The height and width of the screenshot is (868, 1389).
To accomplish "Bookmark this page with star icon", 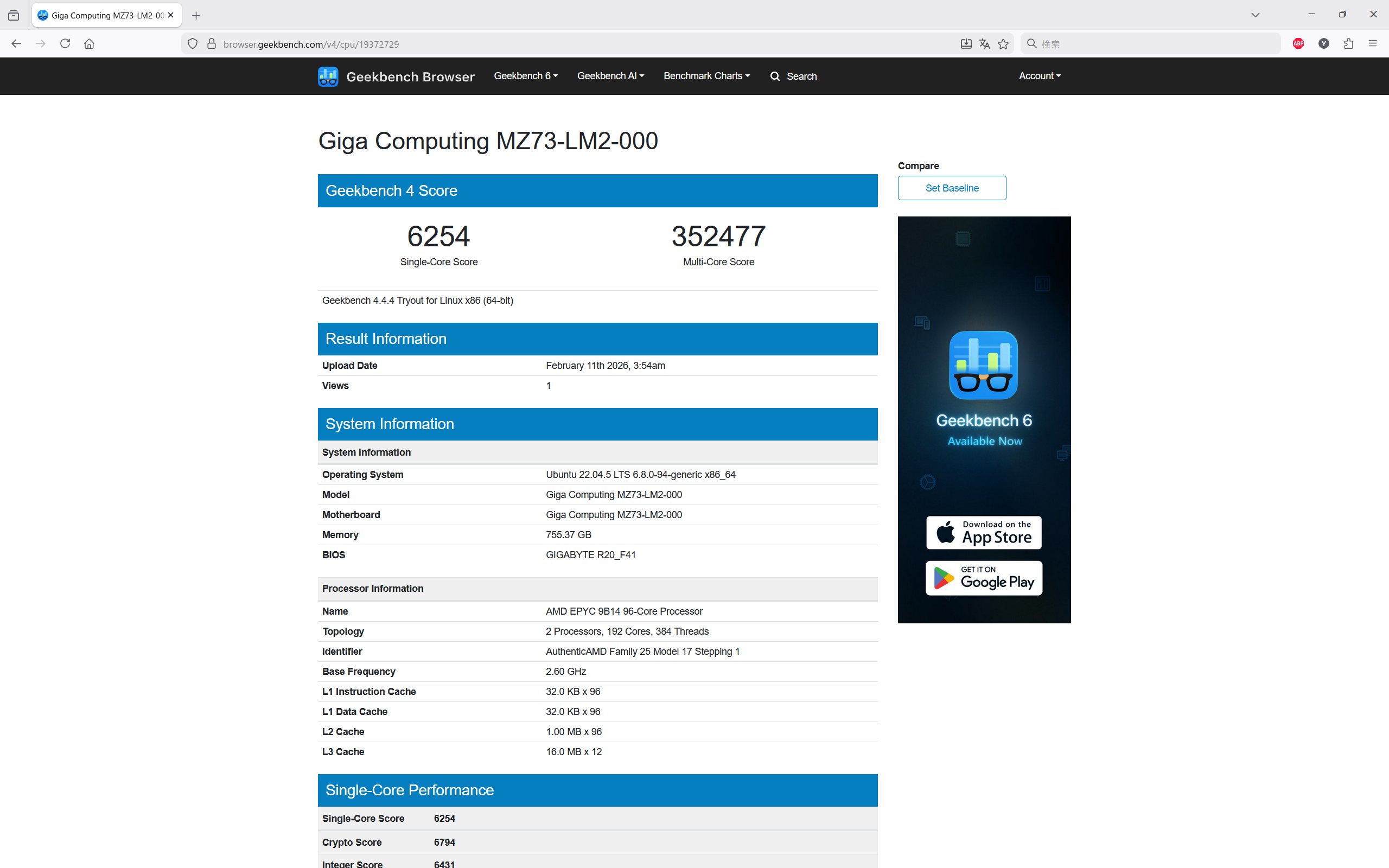I will tap(1003, 43).
